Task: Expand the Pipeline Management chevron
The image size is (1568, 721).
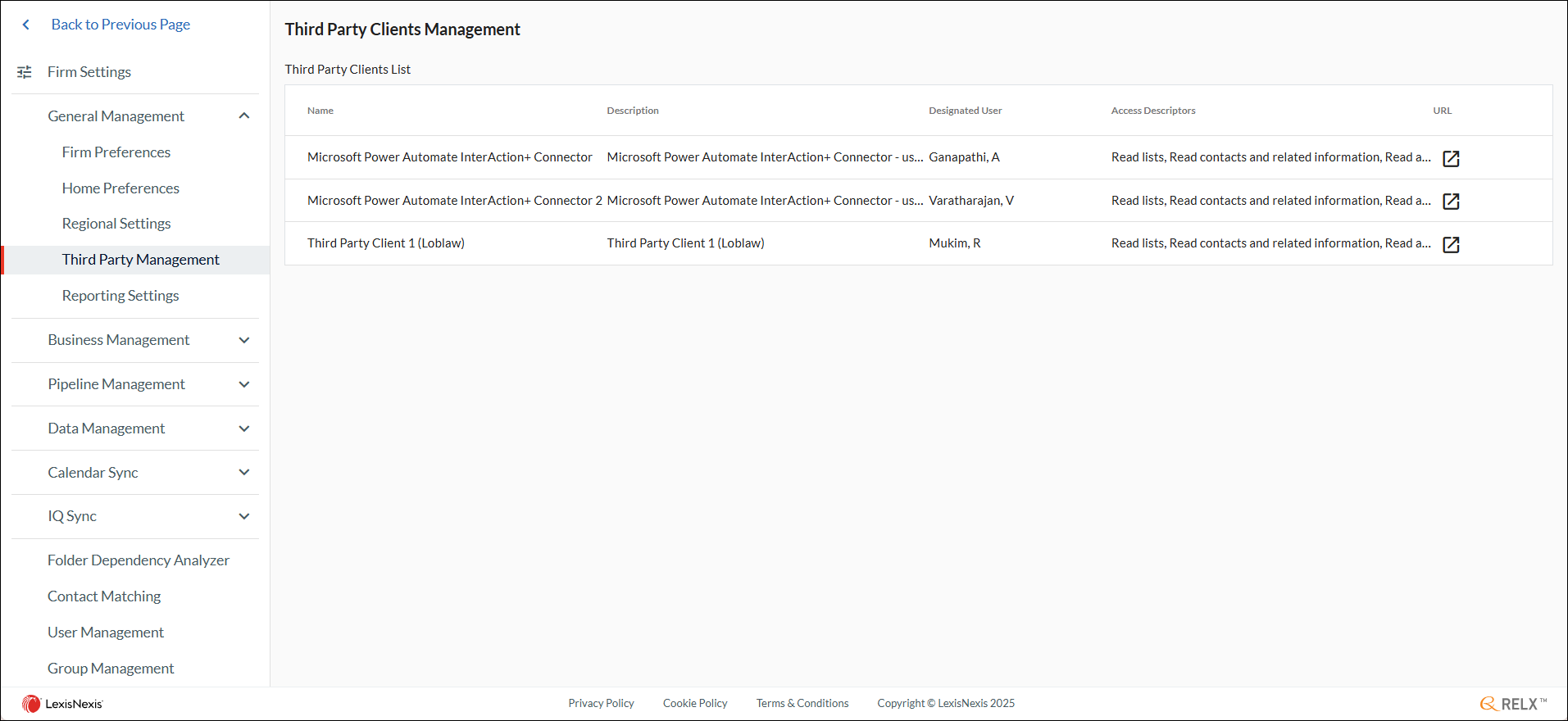Action: [244, 384]
